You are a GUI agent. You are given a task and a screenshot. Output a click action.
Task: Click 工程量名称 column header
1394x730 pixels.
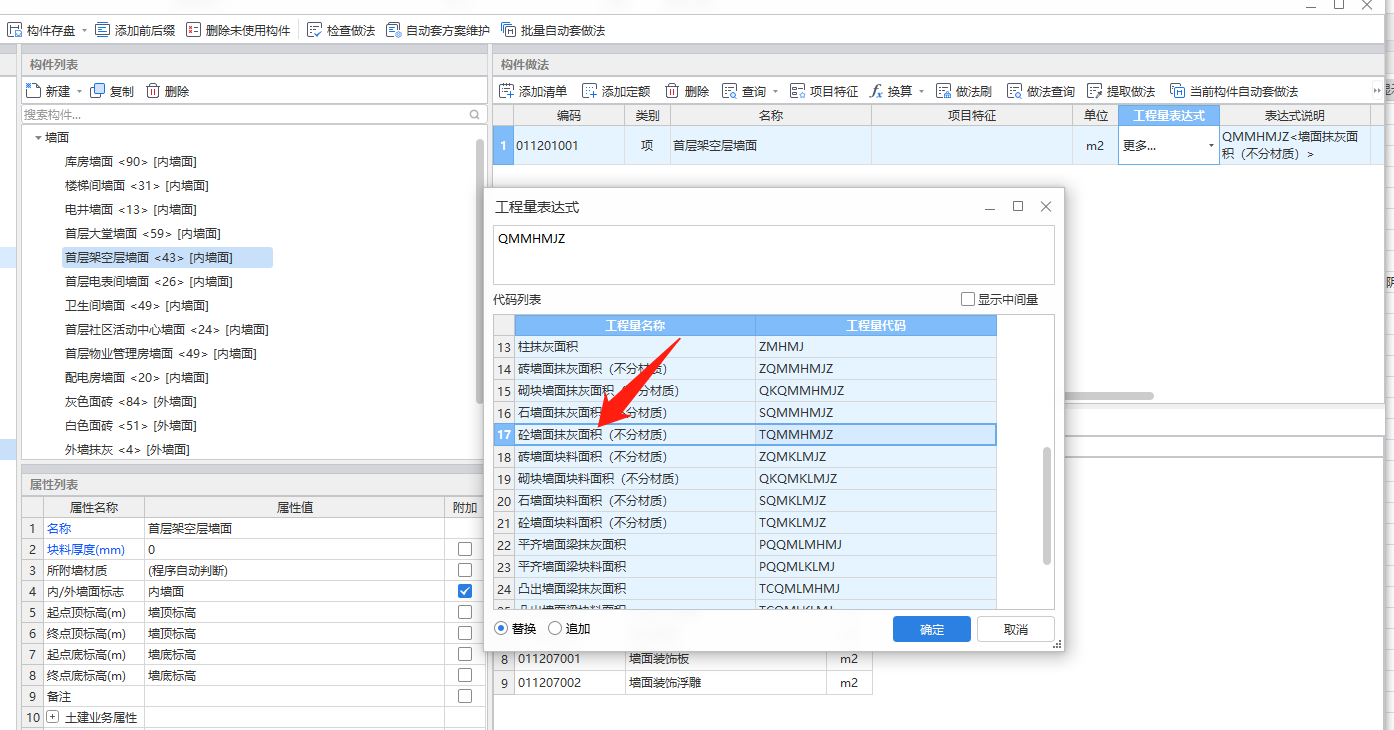click(x=635, y=325)
